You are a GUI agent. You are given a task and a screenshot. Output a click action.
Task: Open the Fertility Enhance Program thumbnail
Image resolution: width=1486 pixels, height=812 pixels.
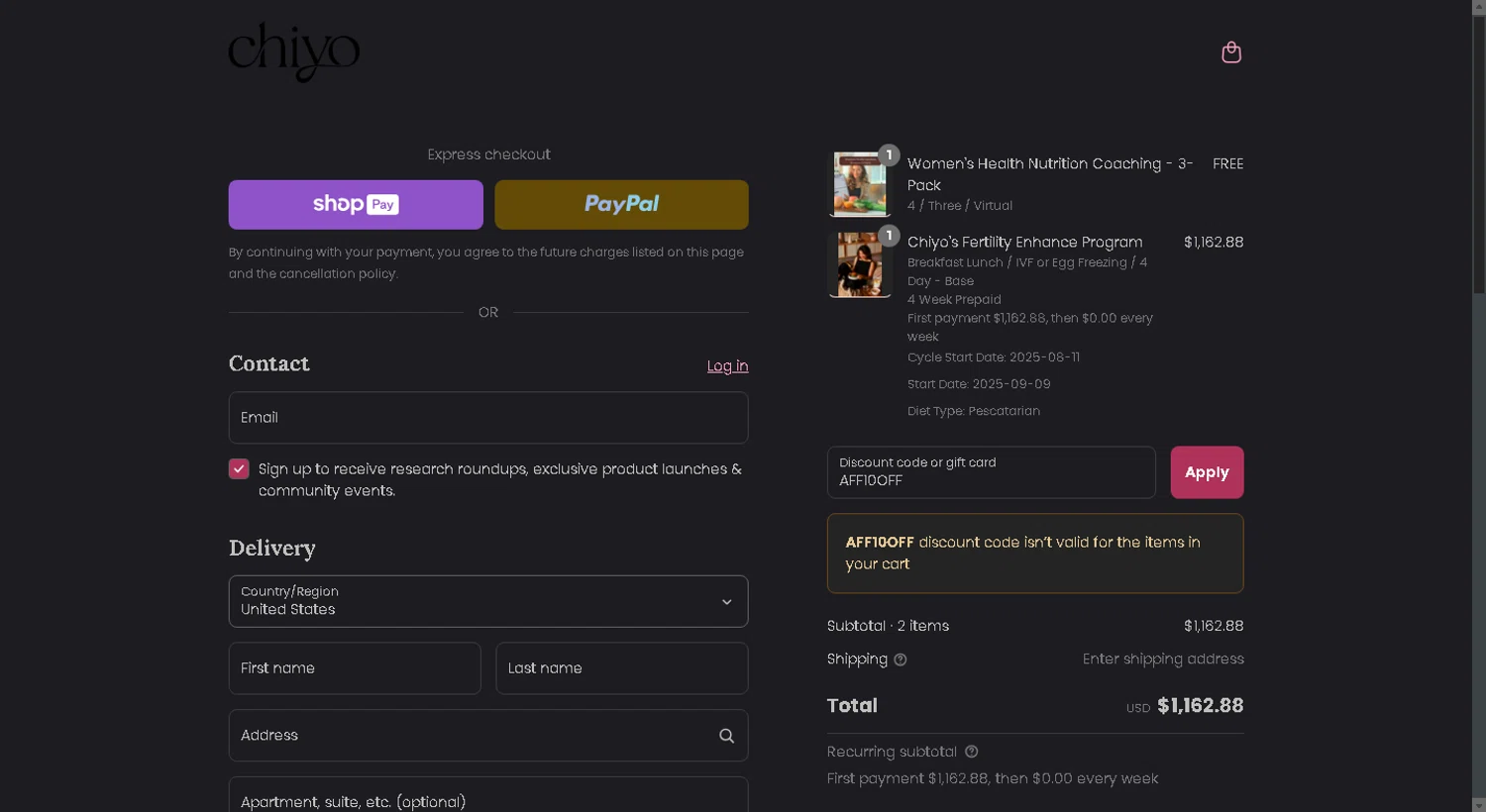point(860,264)
